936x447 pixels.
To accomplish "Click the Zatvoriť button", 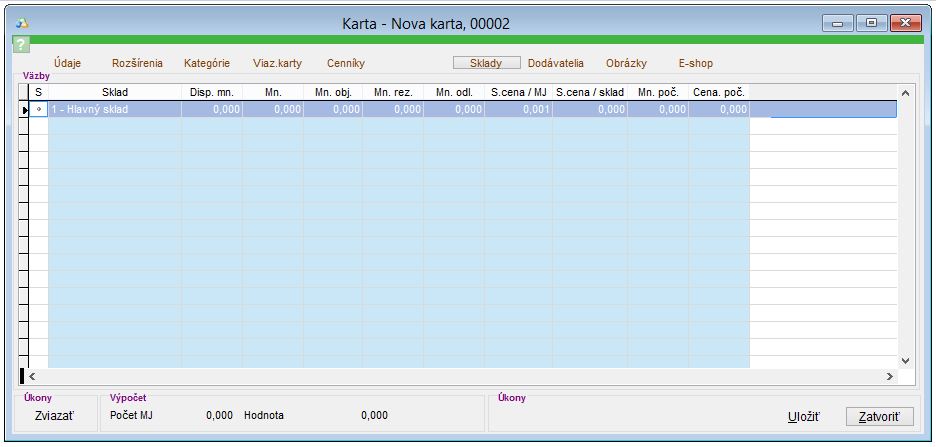I will click(879, 416).
